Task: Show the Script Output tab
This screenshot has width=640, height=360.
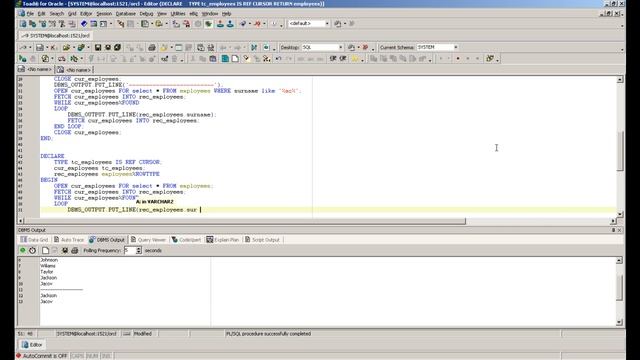Action: pos(262,240)
